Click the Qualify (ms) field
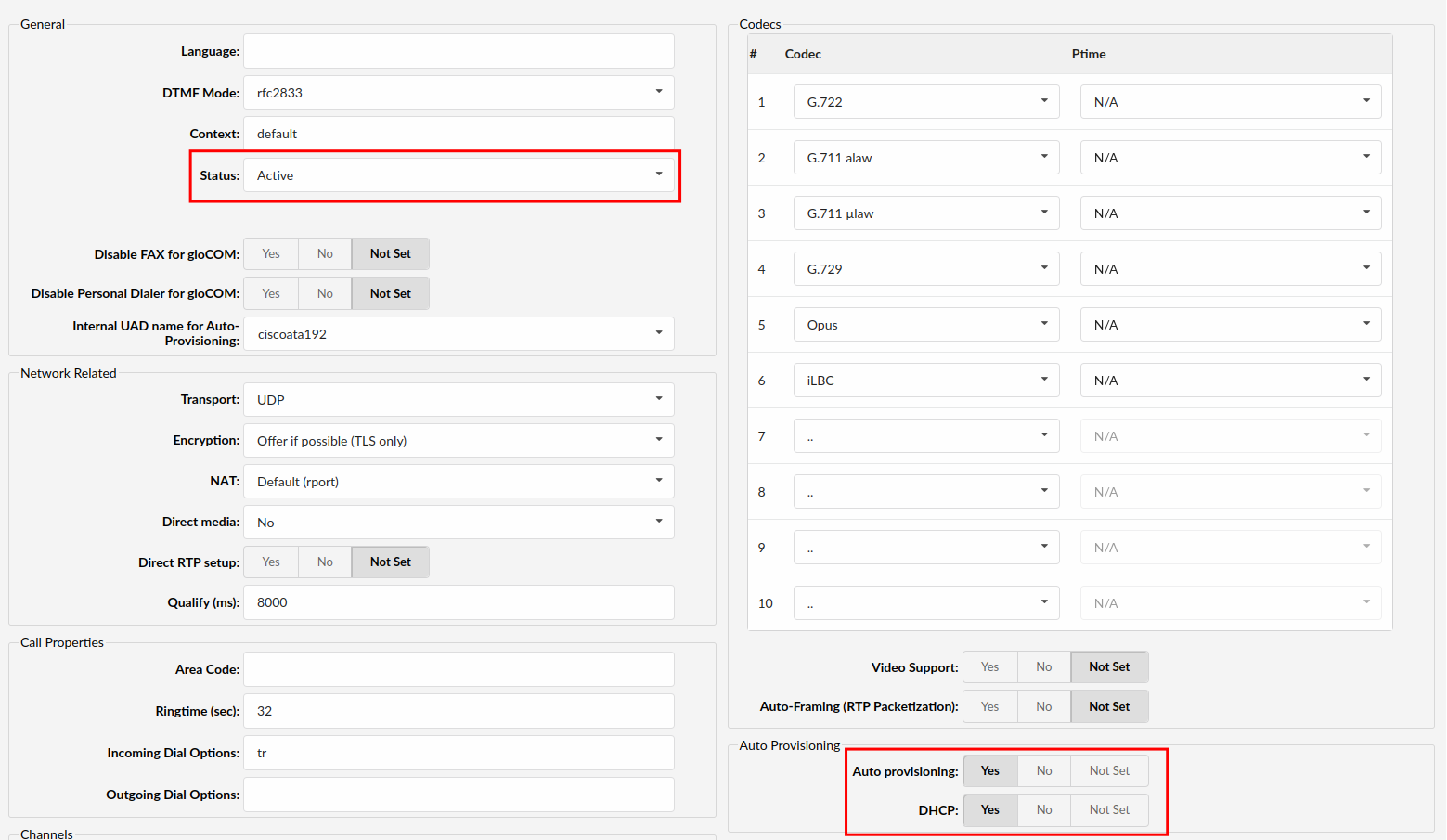Viewport: 1447px width, 840px height. click(x=459, y=602)
